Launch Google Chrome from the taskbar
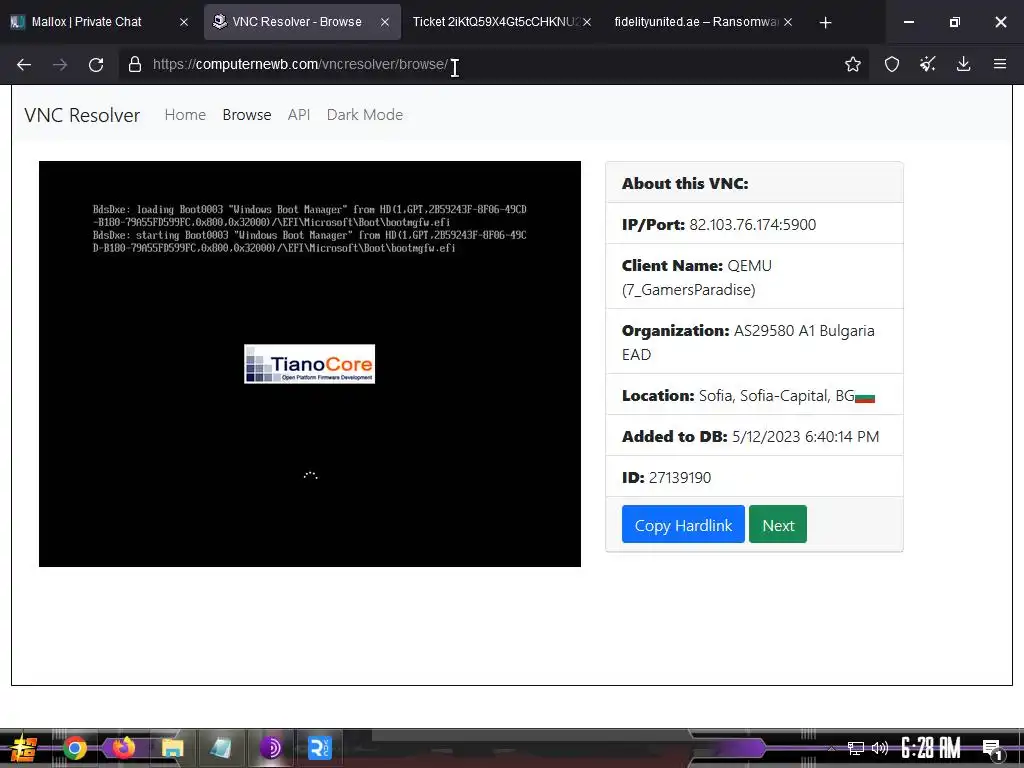 [75, 748]
